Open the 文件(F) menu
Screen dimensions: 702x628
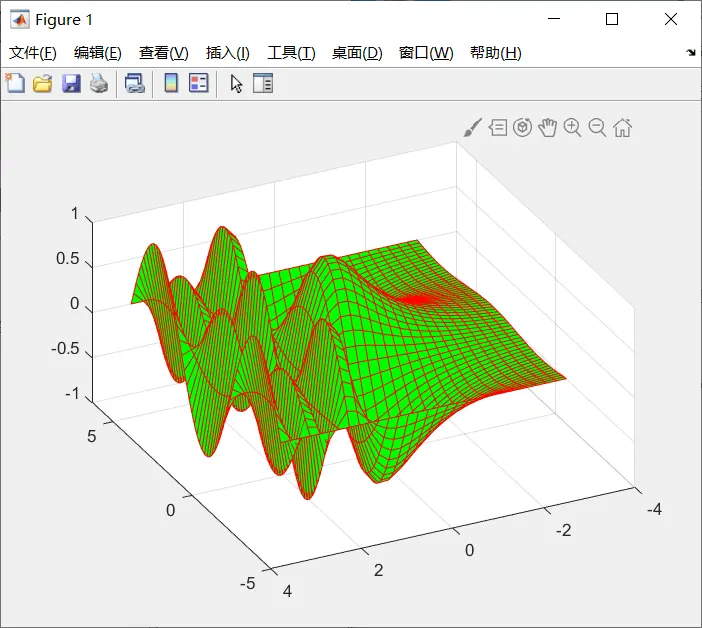click(33, 53)
